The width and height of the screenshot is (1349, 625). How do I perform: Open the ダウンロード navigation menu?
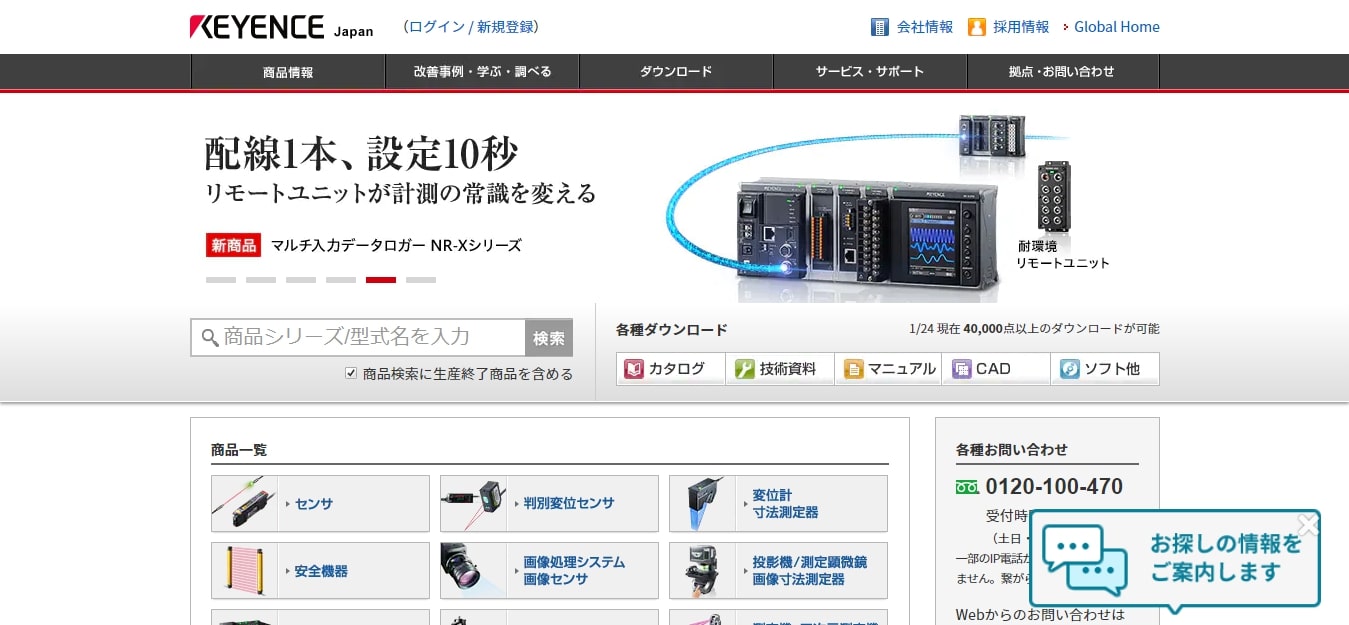[676, 72]
